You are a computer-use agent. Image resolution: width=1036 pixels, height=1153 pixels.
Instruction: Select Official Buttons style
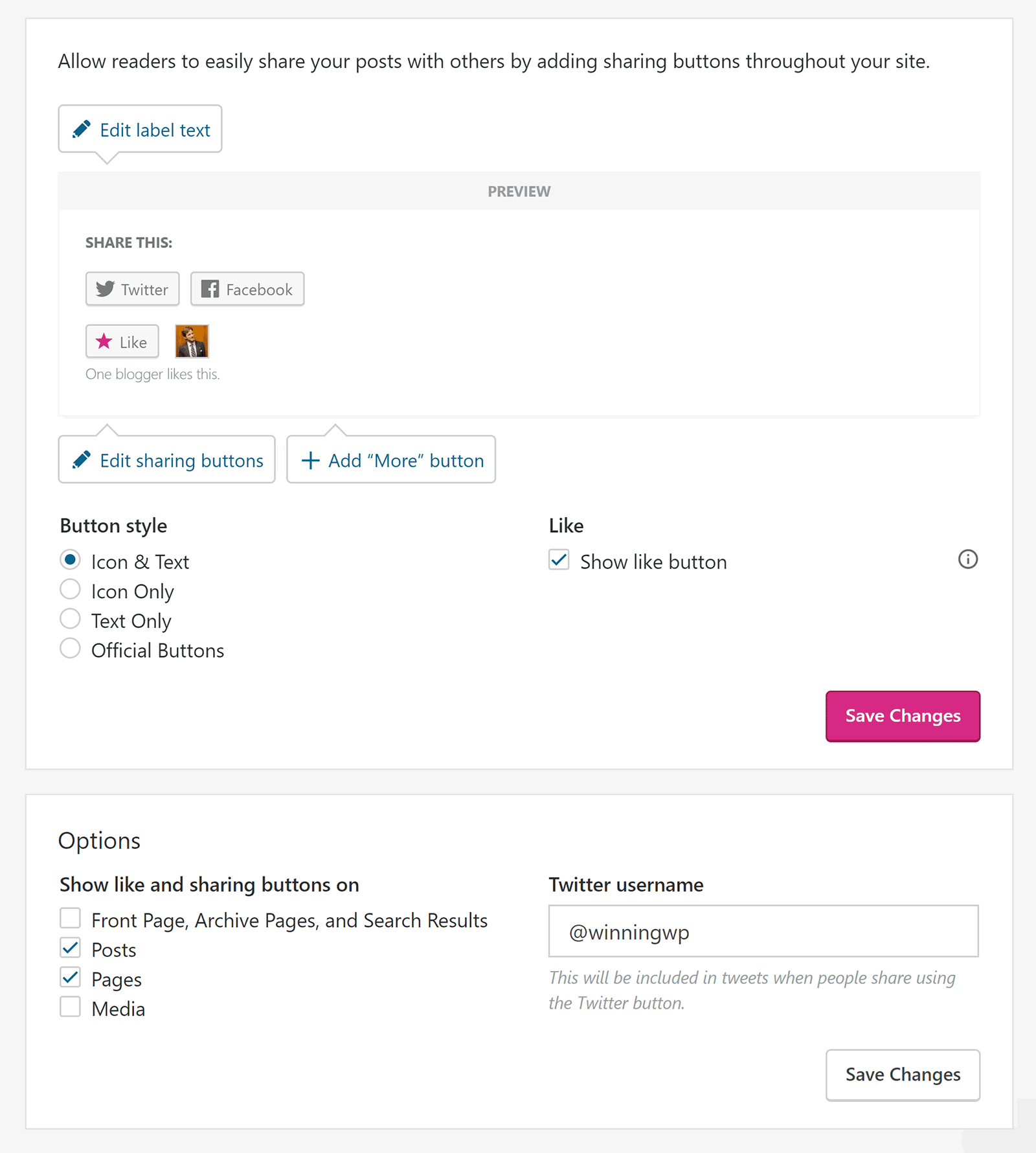point(70,649)
